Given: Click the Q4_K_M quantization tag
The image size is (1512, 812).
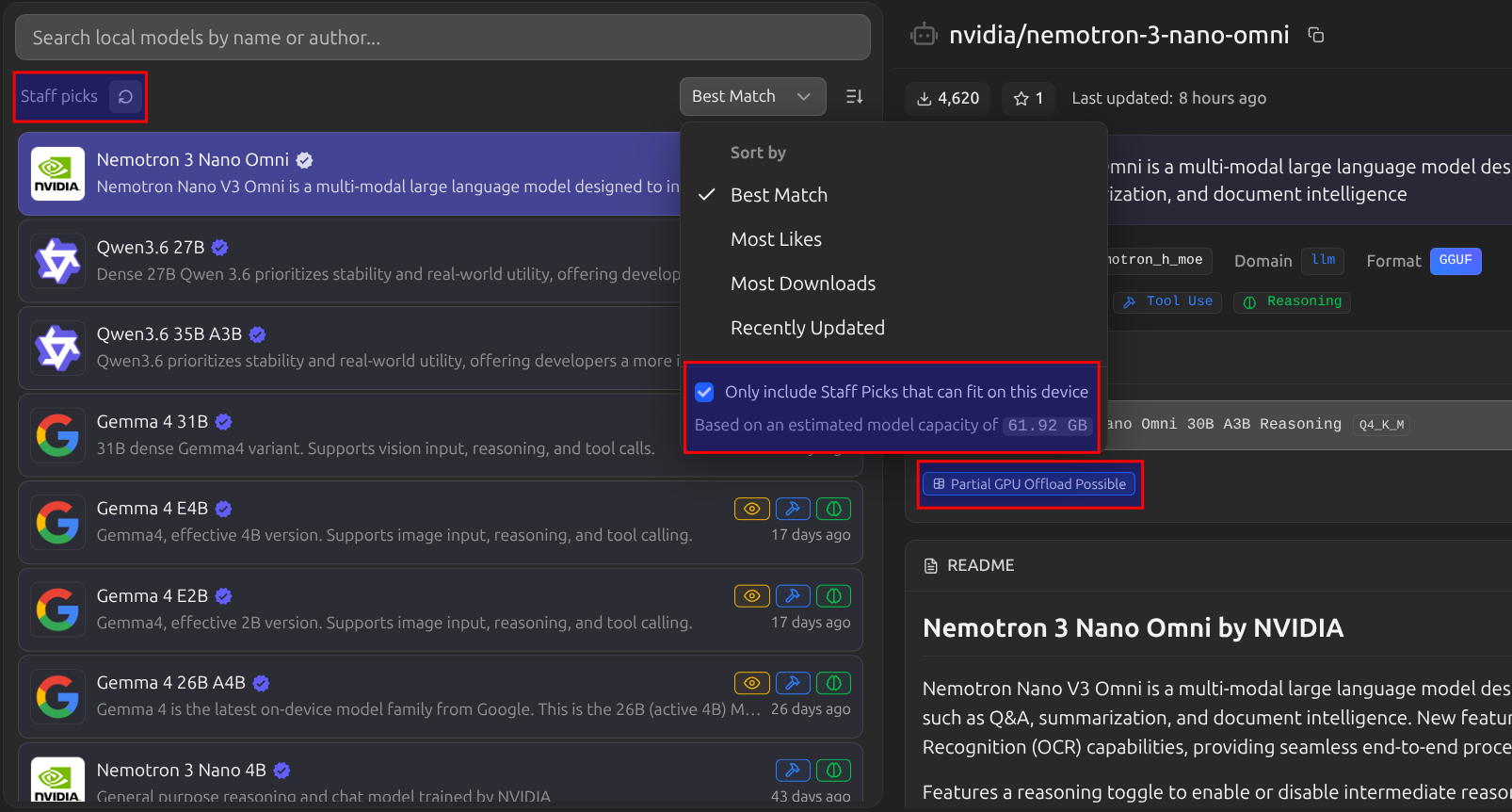Looking at the screenshot, I should coord(1381,425).
